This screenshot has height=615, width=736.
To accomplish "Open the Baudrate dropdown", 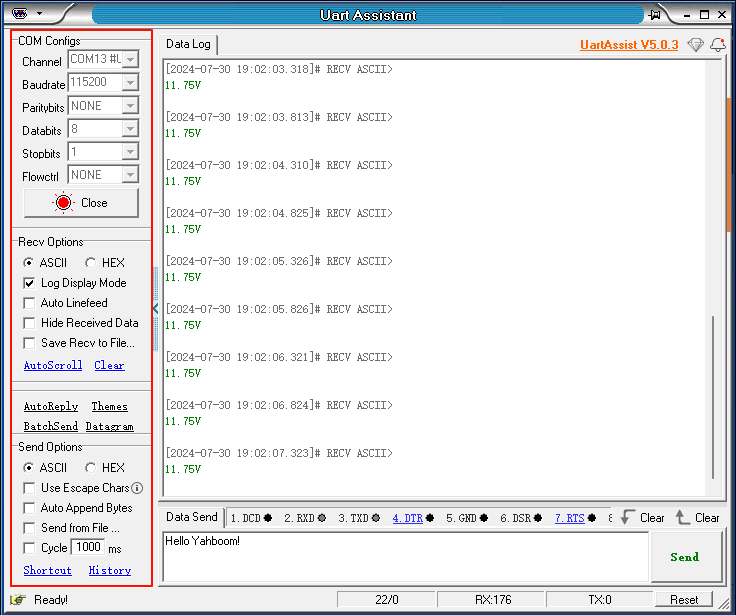I will coord(129,83).
